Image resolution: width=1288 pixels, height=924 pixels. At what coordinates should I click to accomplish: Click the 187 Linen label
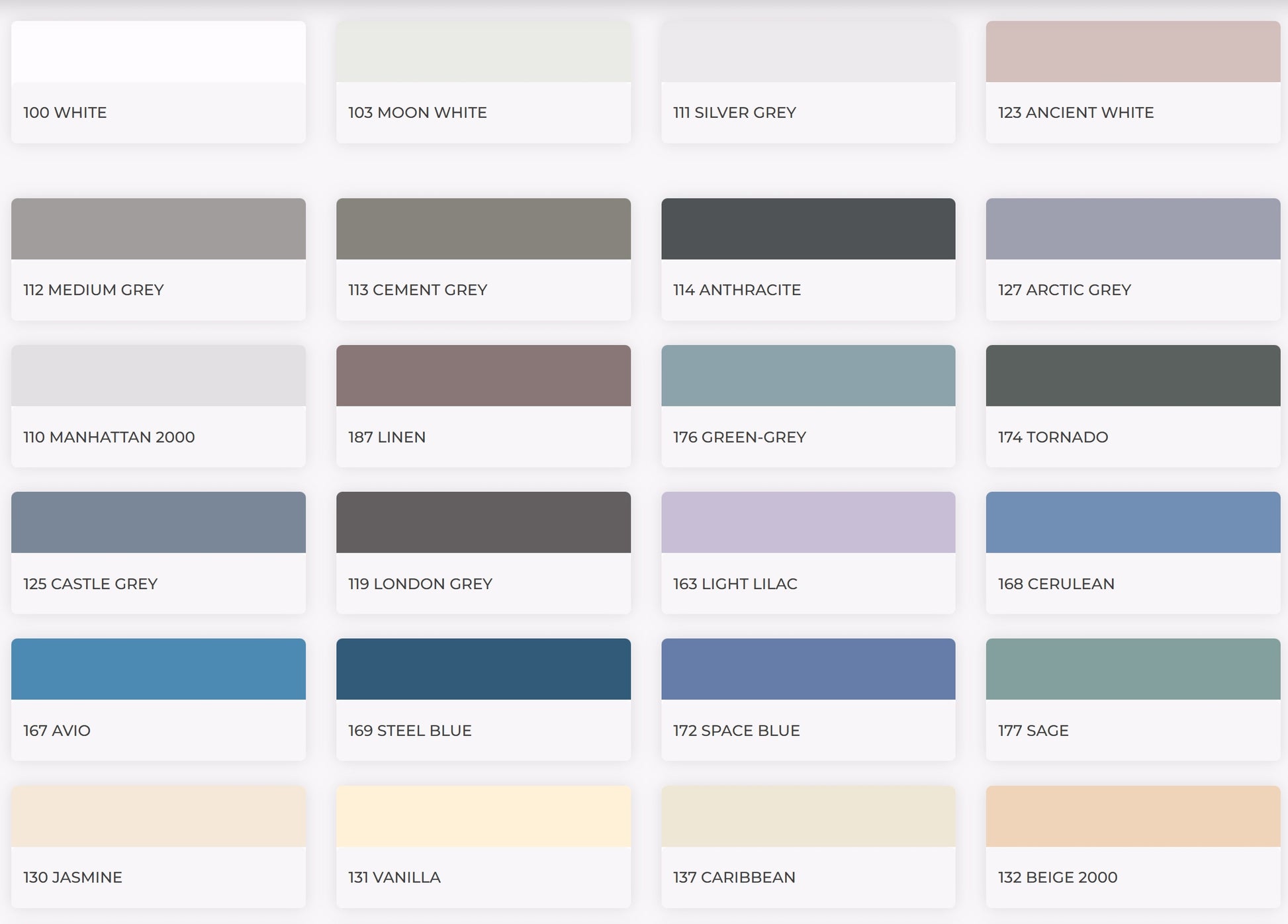(387, 437)
